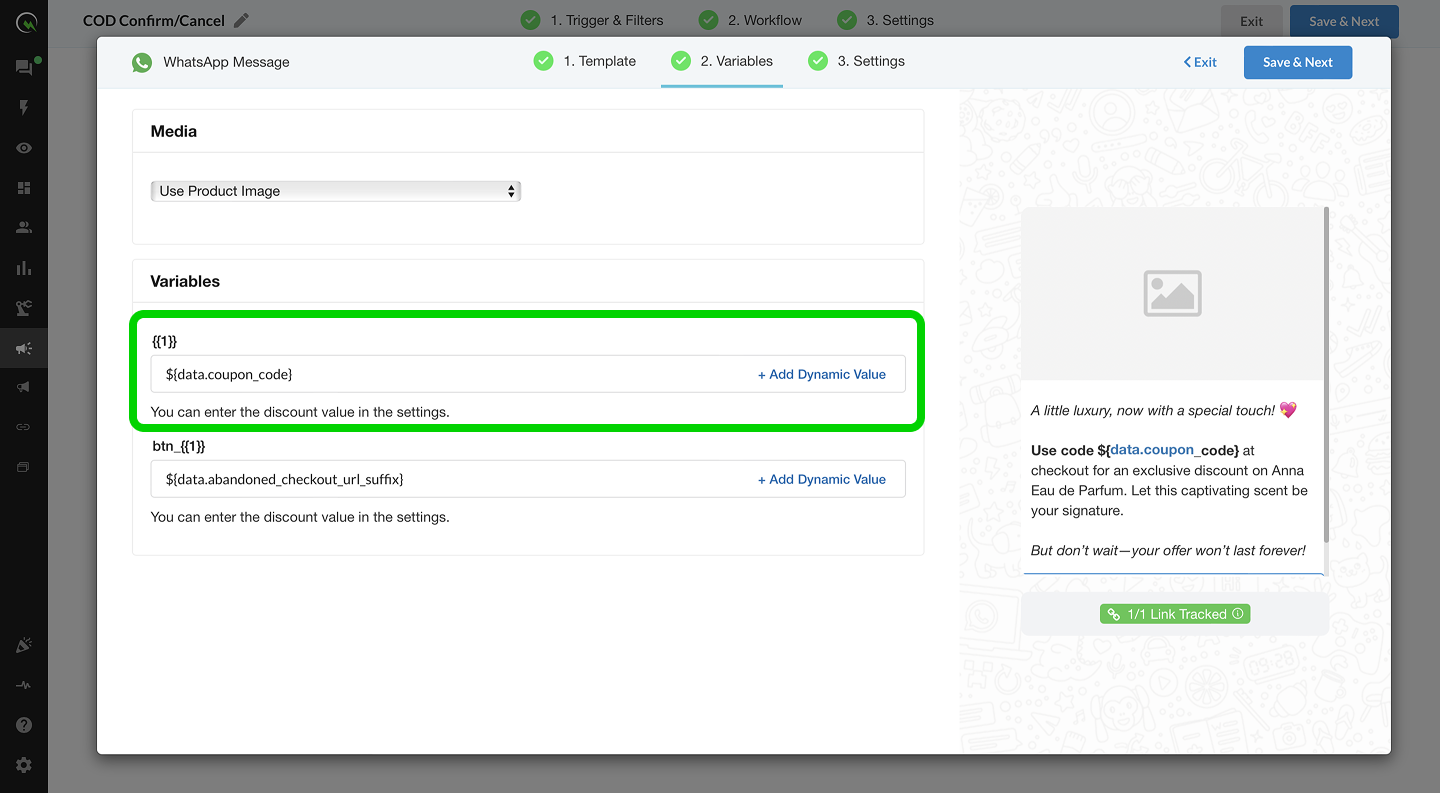Open the dashboard grid icon
The image size is (1440, 793).
pyautogui.click(x=24, y=188)
